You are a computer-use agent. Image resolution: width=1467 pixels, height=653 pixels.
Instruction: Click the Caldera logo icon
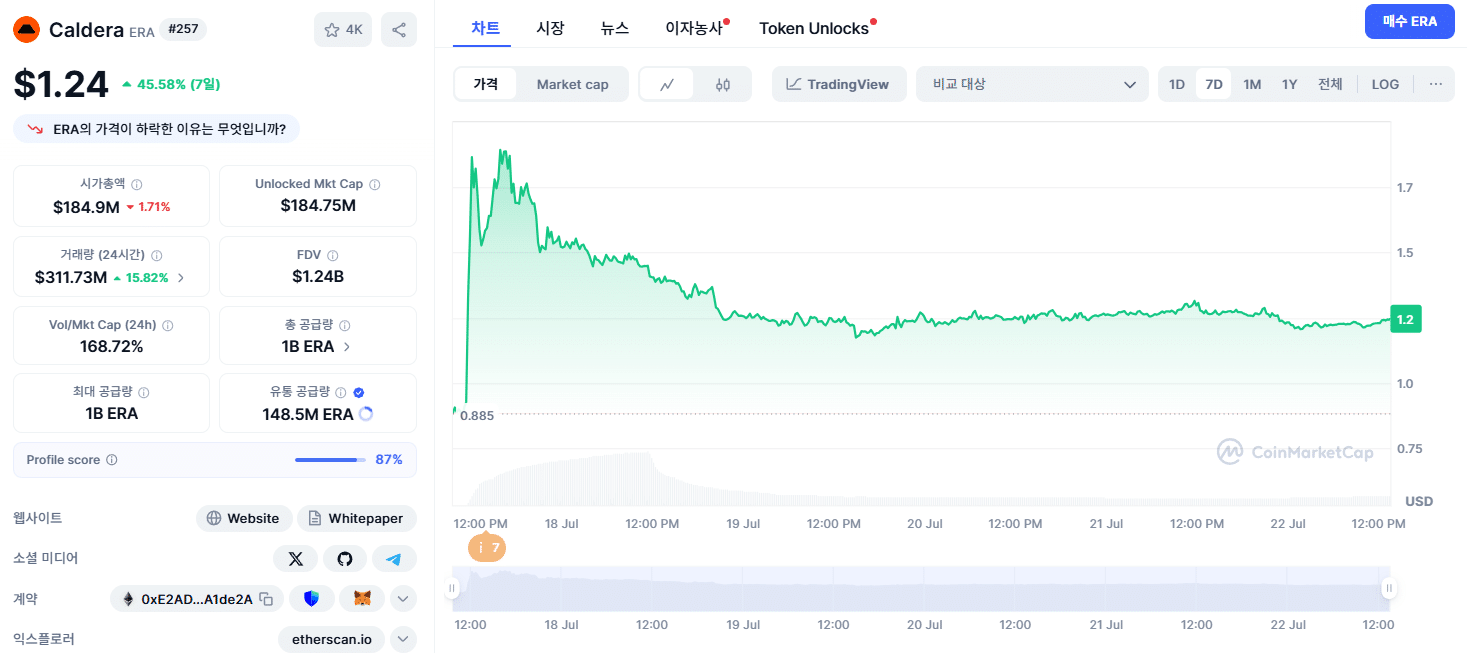(26, 30)
